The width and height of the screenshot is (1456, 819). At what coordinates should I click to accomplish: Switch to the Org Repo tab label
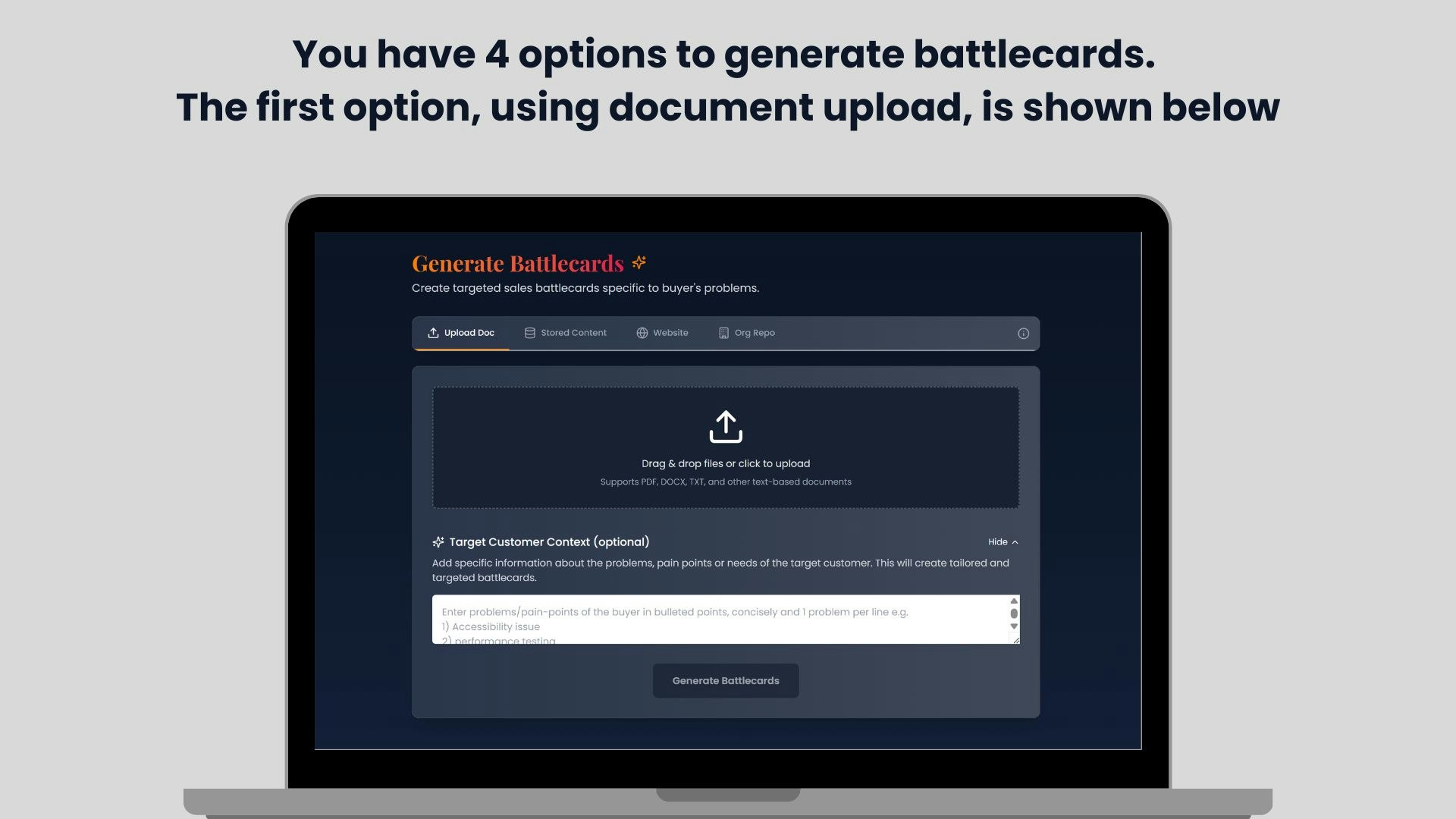tap(755, 333)
